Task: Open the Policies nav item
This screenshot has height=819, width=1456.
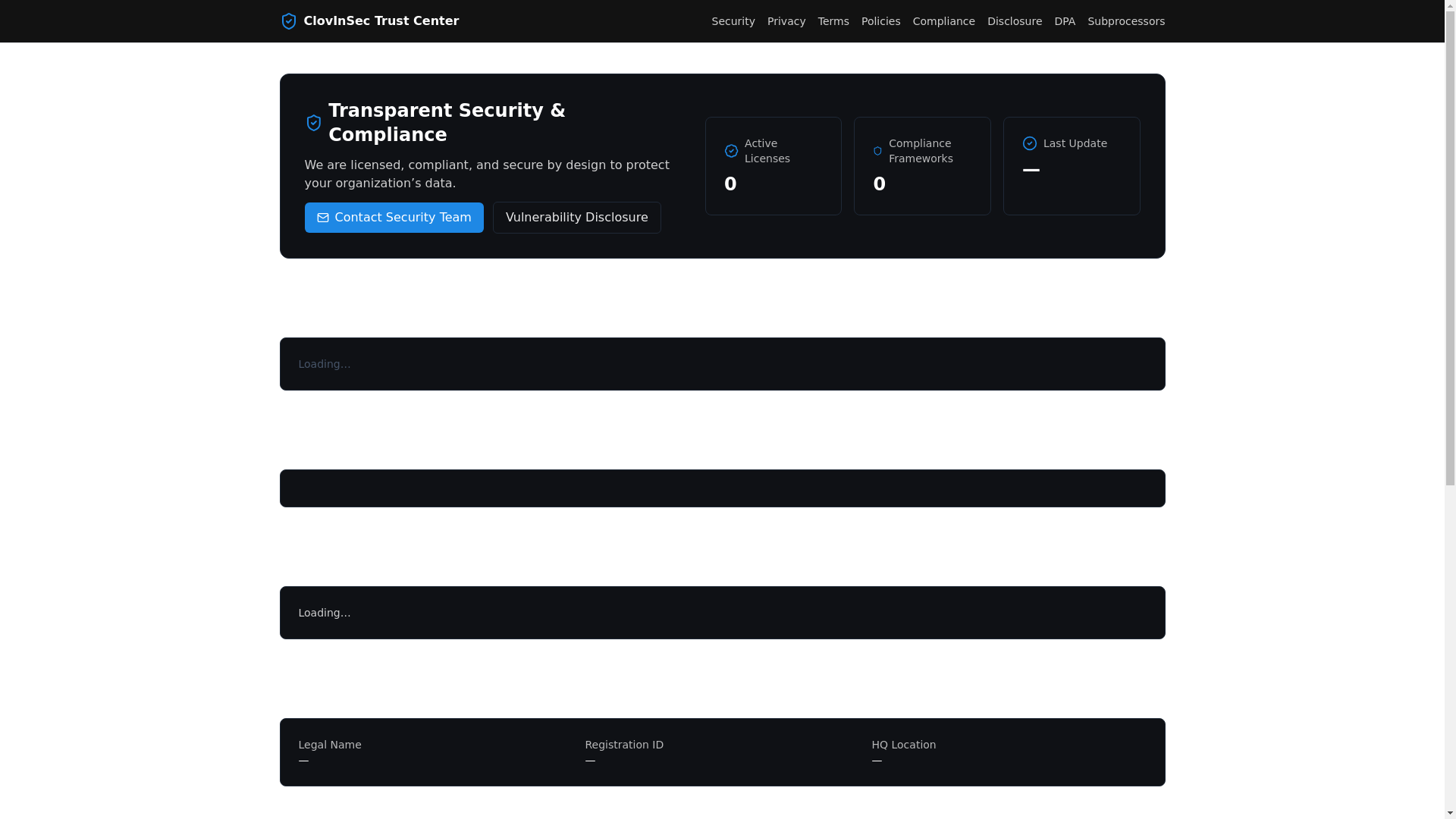Action: (x=881, y=21)
